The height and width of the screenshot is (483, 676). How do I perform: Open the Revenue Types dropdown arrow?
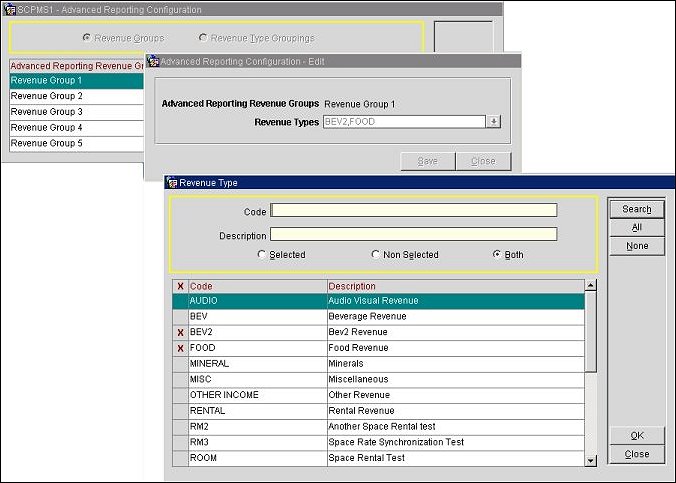click(x=493, y=121)
